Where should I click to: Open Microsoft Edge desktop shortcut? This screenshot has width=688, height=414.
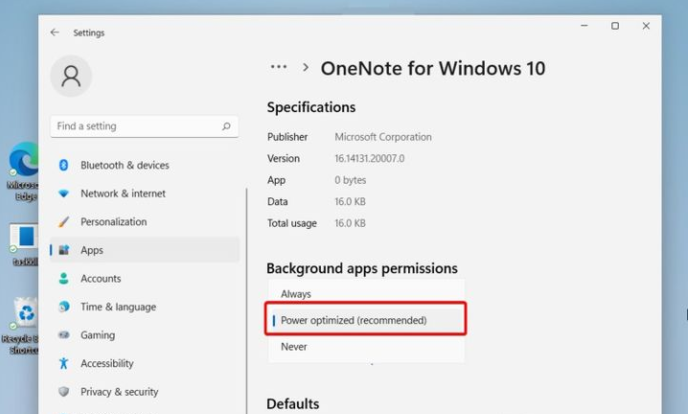click(23, 171)
